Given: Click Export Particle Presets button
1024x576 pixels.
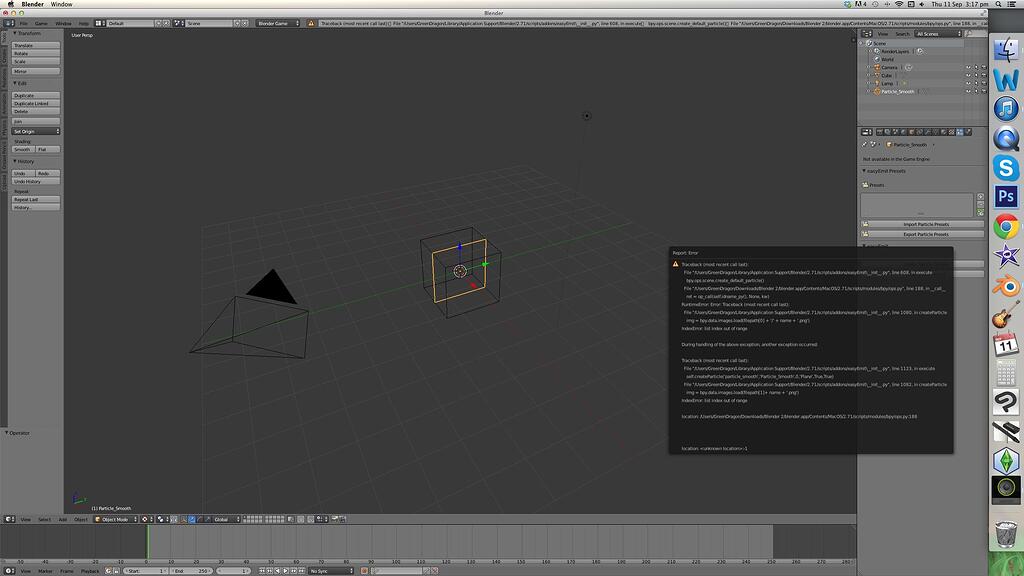Looking at the screenshot, I should [925, 234].
